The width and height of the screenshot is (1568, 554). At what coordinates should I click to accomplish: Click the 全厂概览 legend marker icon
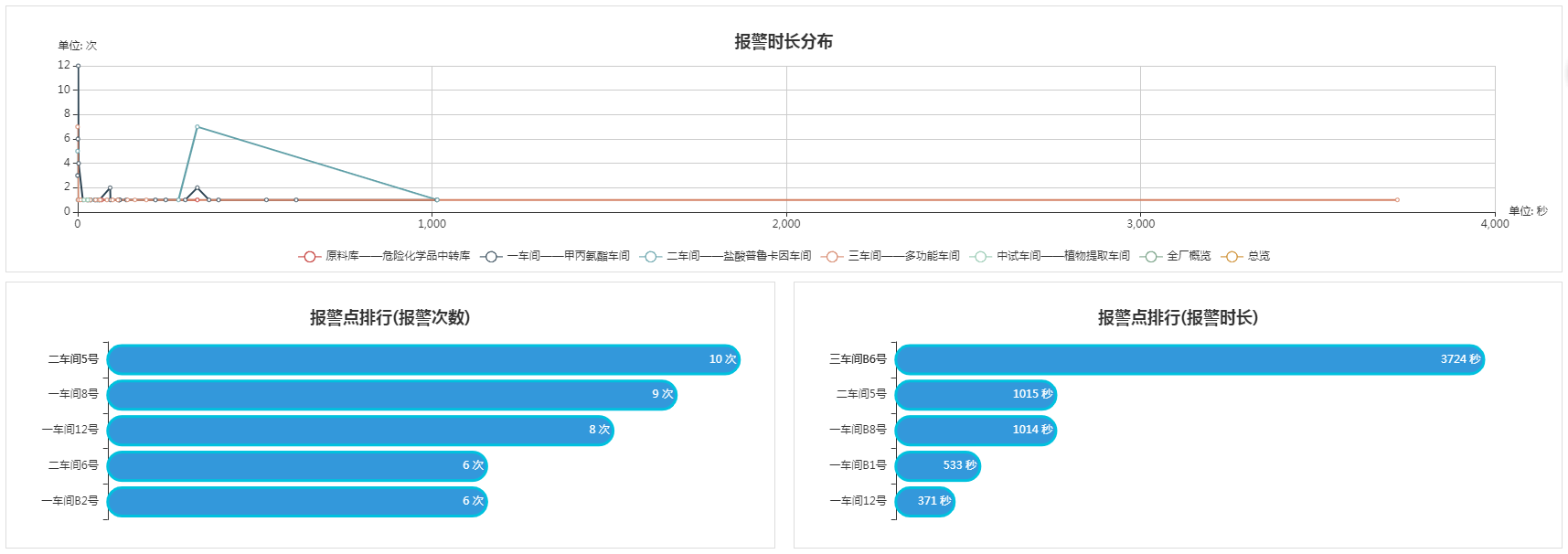point(1151,257)
